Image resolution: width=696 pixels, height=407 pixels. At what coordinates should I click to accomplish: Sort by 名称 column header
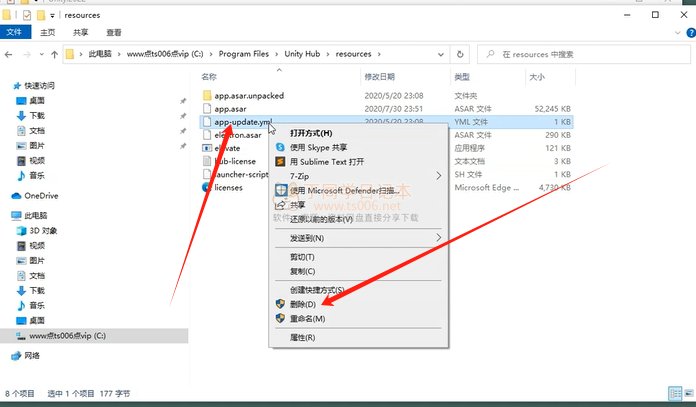pyautogui.click(x=209, y=77)
